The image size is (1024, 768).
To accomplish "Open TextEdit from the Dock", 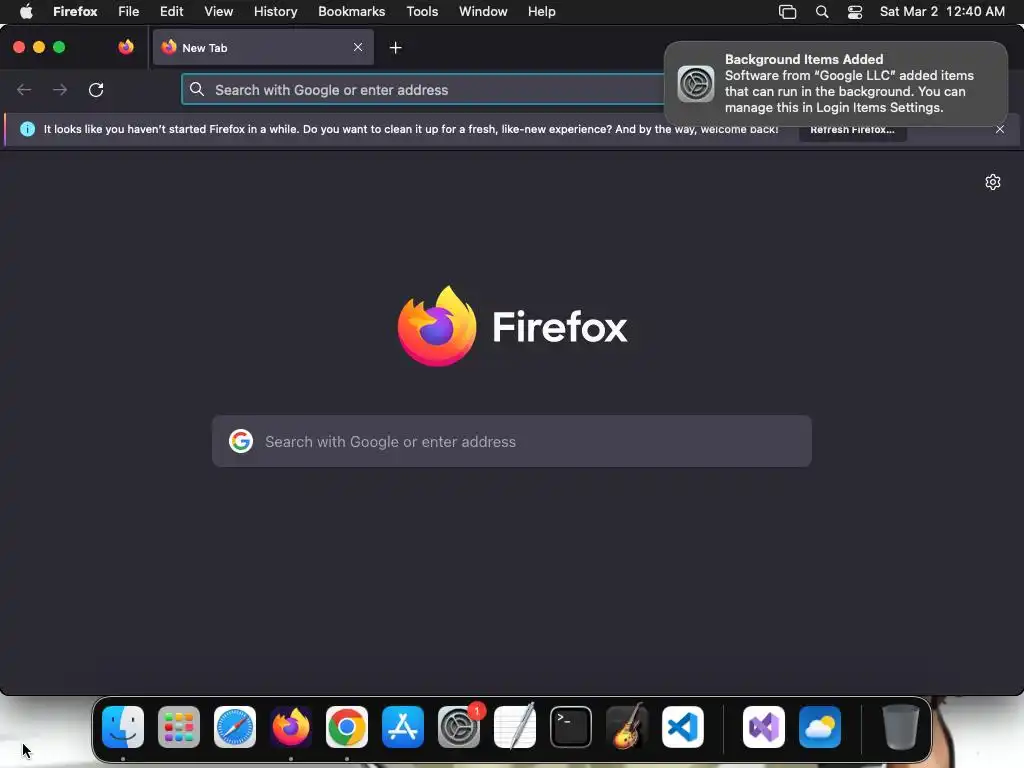I will [x=515, y=727].
